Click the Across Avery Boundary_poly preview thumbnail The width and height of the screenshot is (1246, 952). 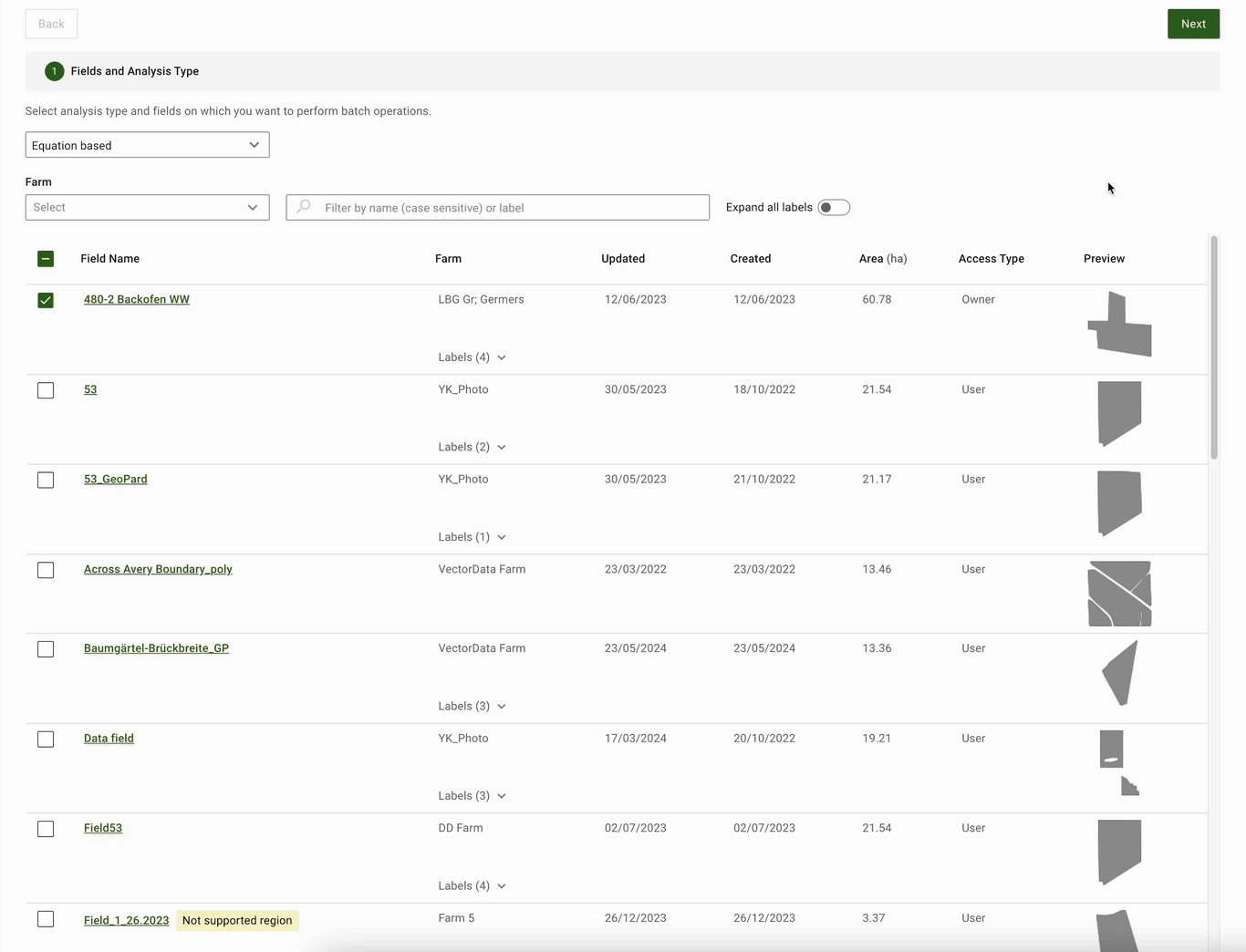(1119, 594)
